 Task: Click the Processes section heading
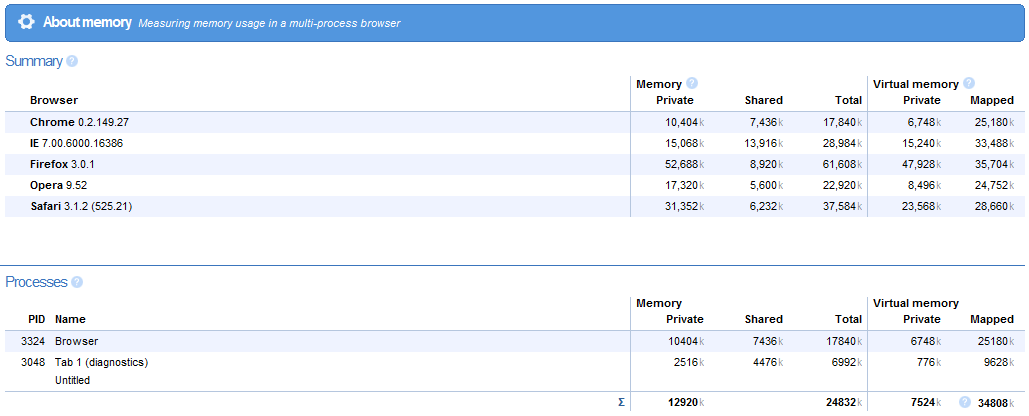[36, 282]
